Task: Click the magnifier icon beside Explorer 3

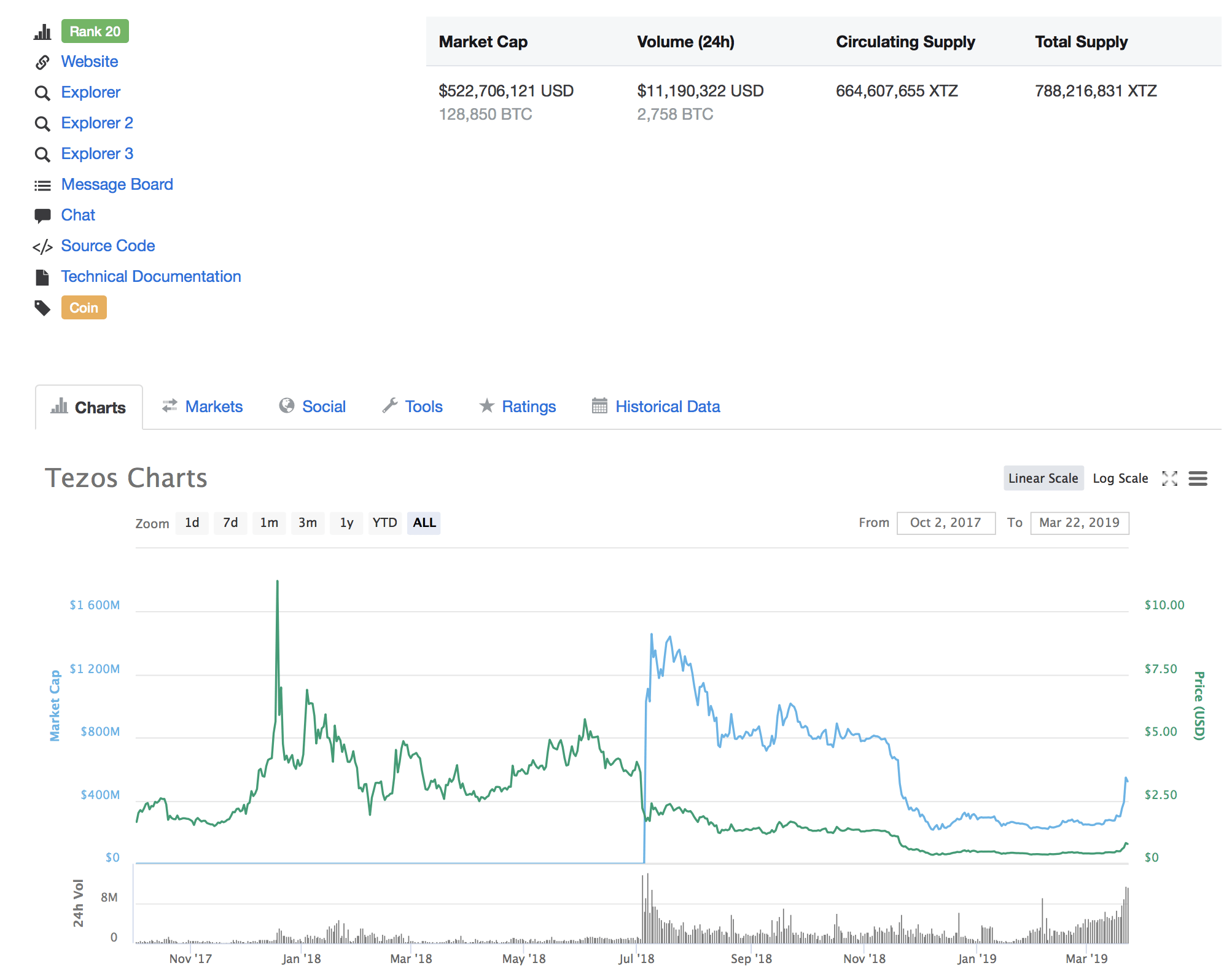Action: (42, 154)
